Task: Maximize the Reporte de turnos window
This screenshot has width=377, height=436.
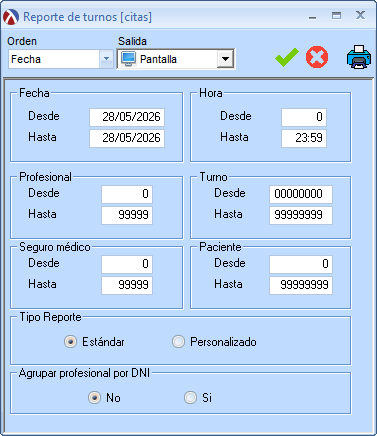Action: click(336, 16)
